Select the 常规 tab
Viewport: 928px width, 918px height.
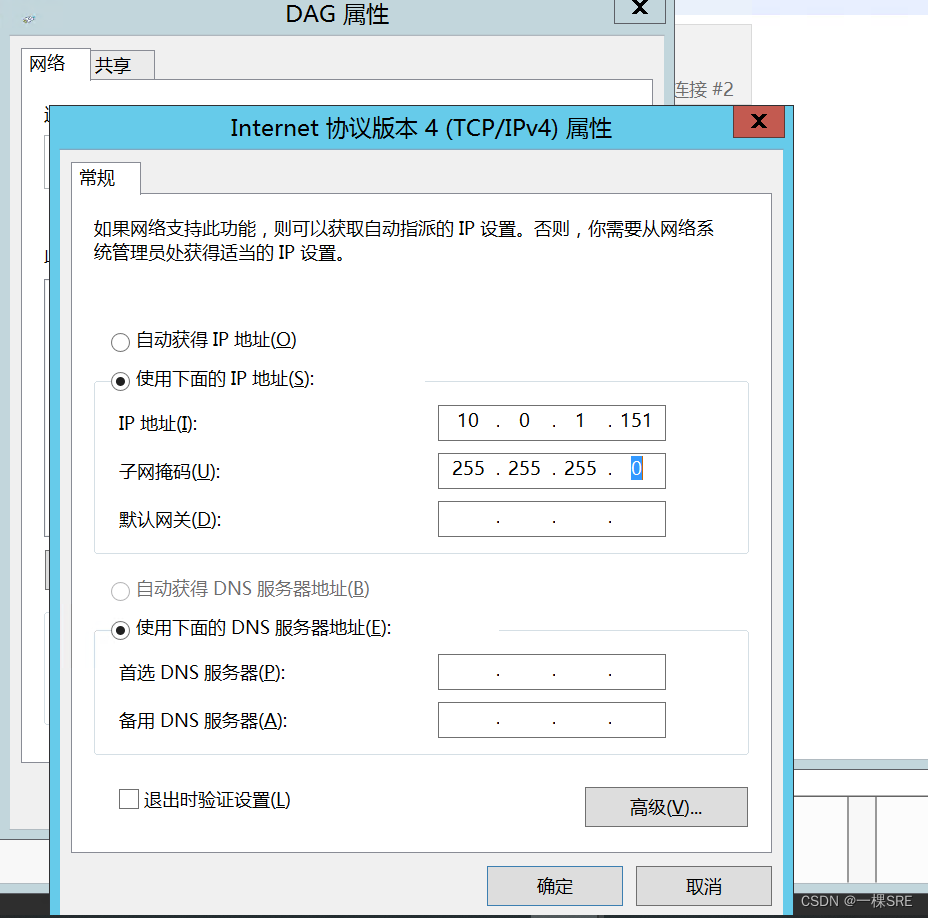(105, 178)
